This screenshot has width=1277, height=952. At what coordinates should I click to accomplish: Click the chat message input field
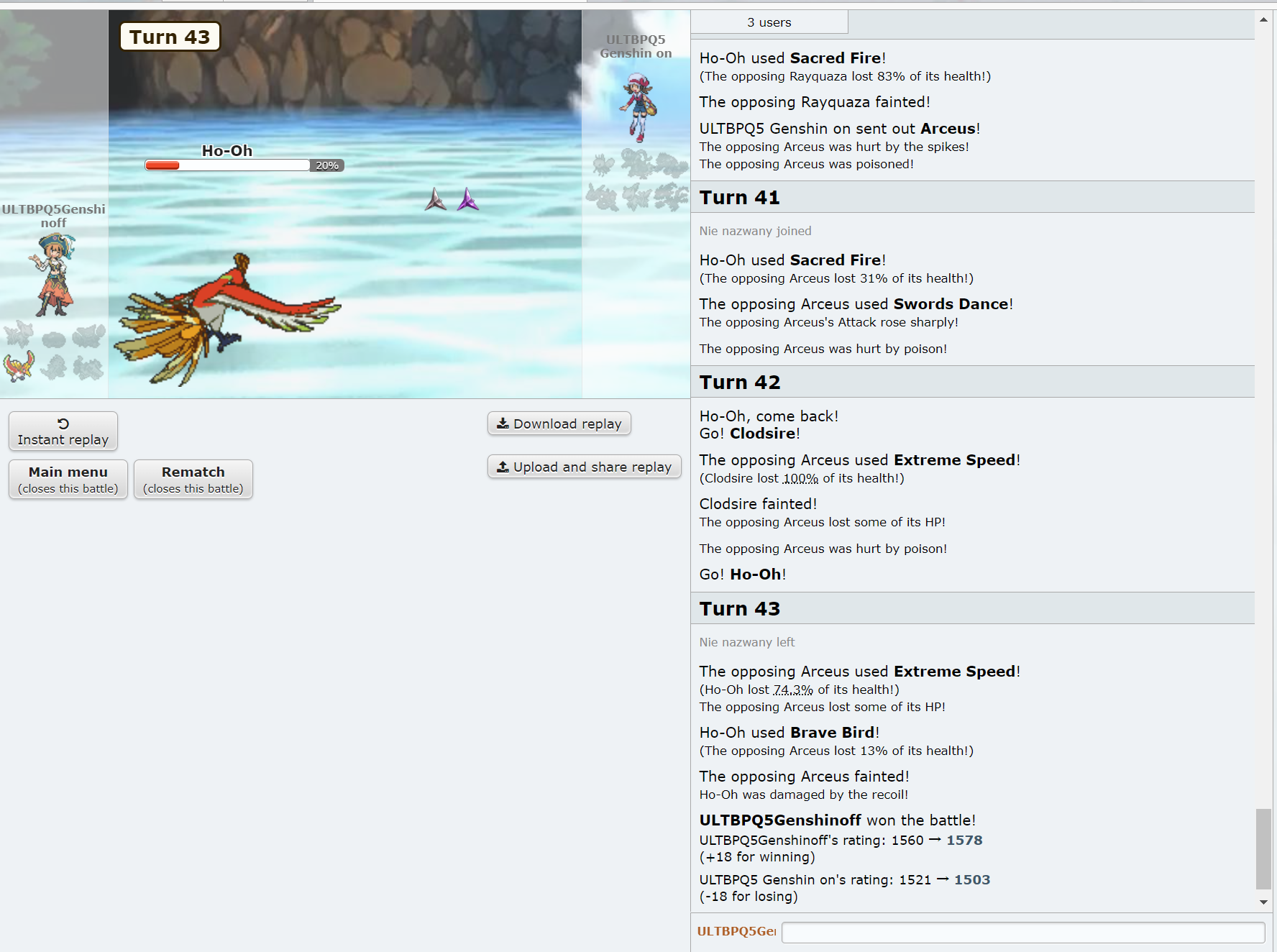[x=1022, y=933]
